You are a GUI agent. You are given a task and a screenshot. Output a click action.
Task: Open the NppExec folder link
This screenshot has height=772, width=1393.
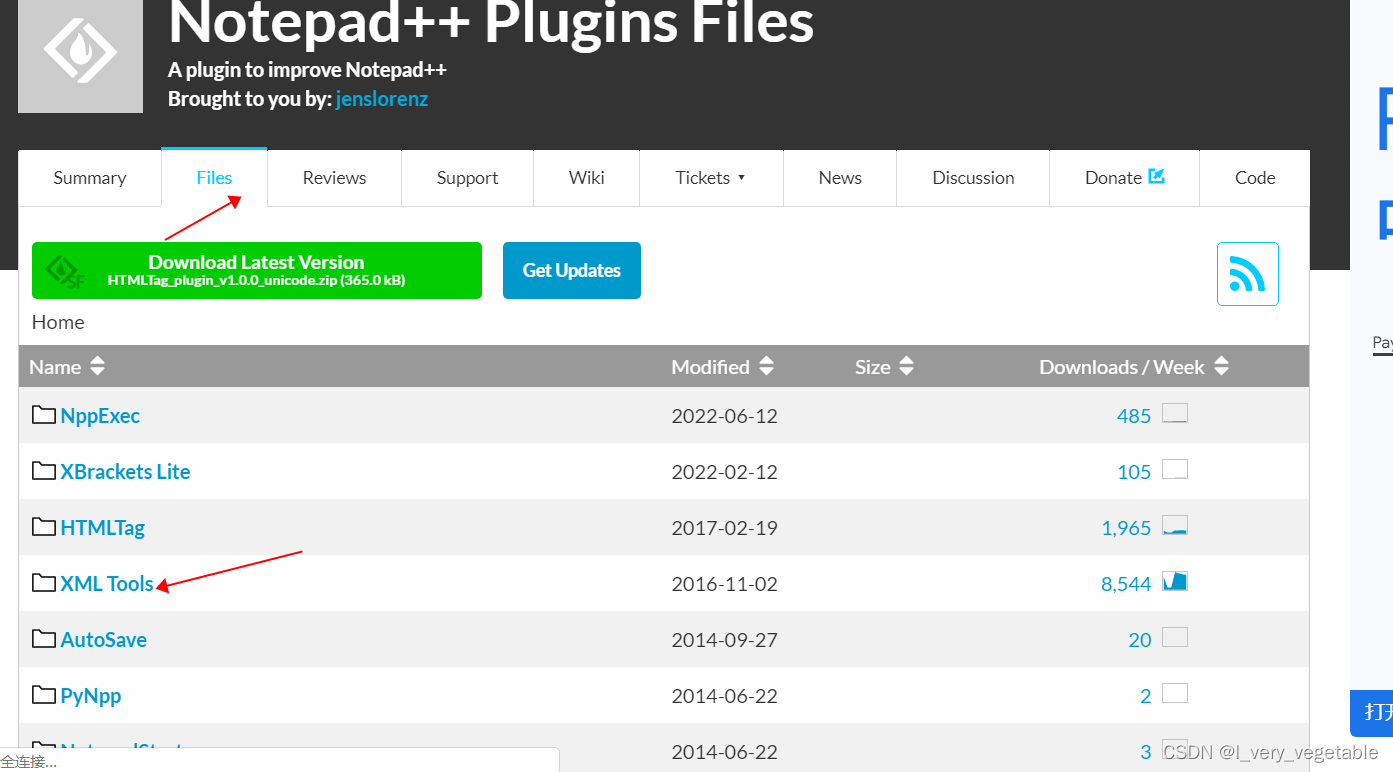coord(100,416)
